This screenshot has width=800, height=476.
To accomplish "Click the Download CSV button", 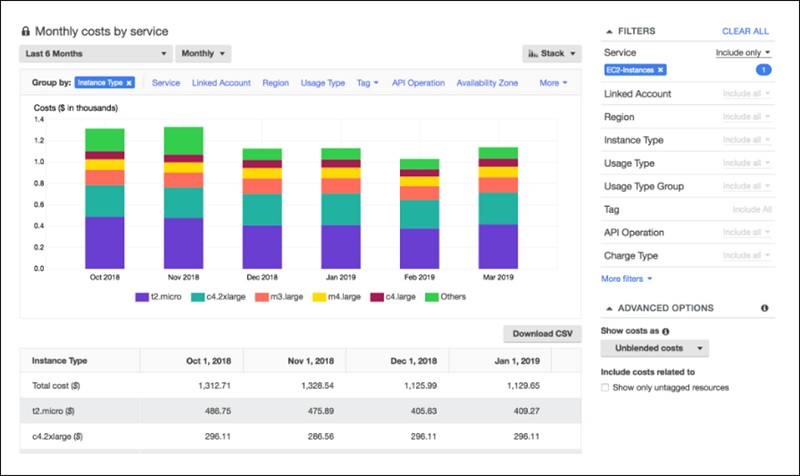I will [540, 333].
